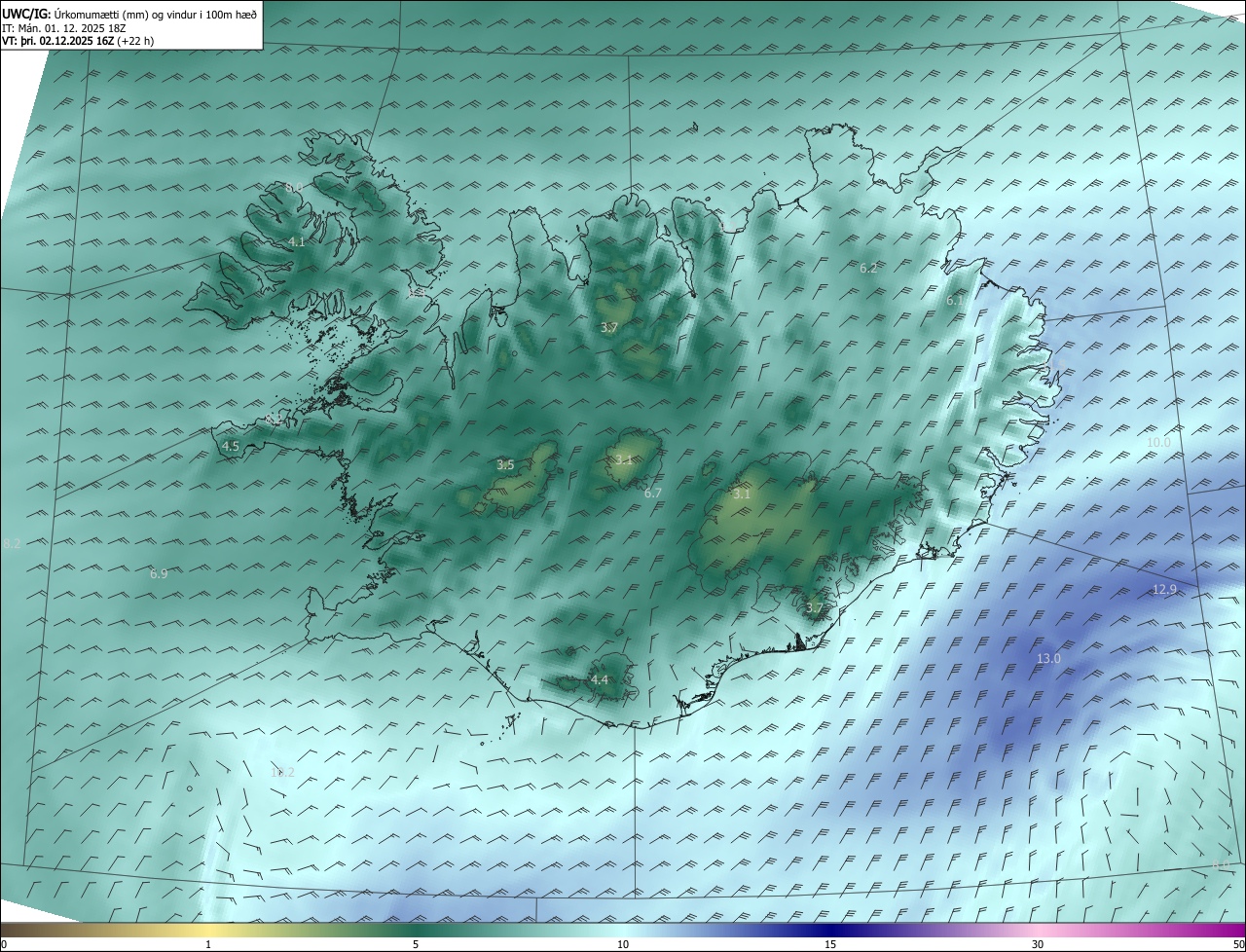Click the colour scale tick label 0

point(4,944)
